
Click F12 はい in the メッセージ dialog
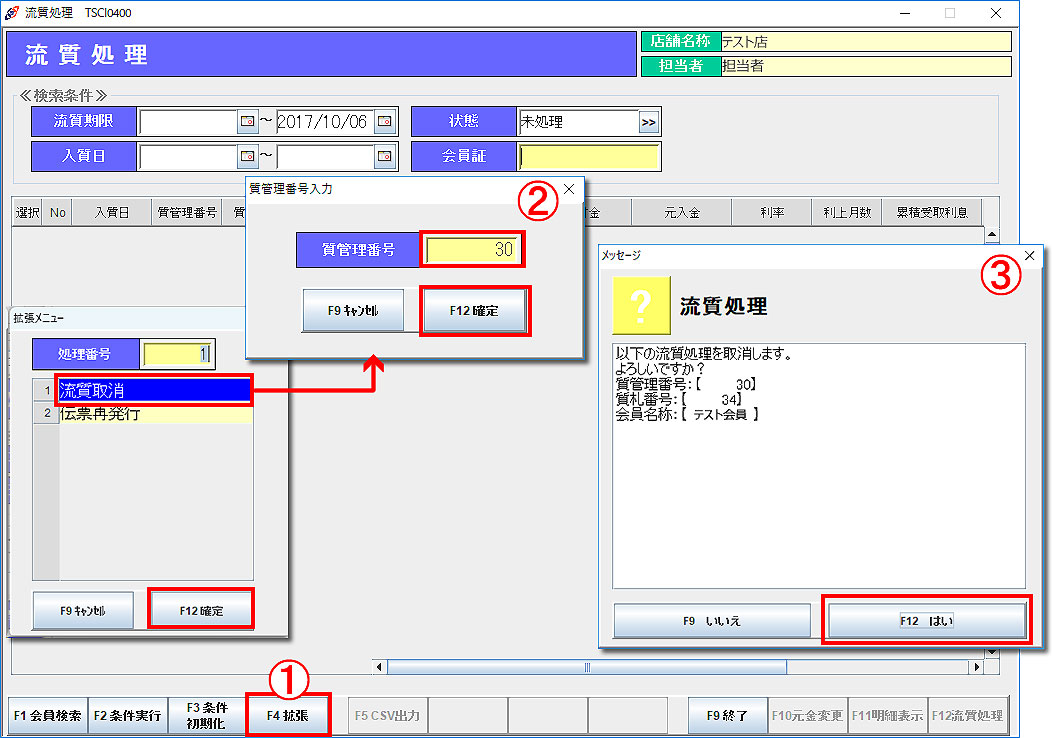pyautogui.click(x=927, y=621)
